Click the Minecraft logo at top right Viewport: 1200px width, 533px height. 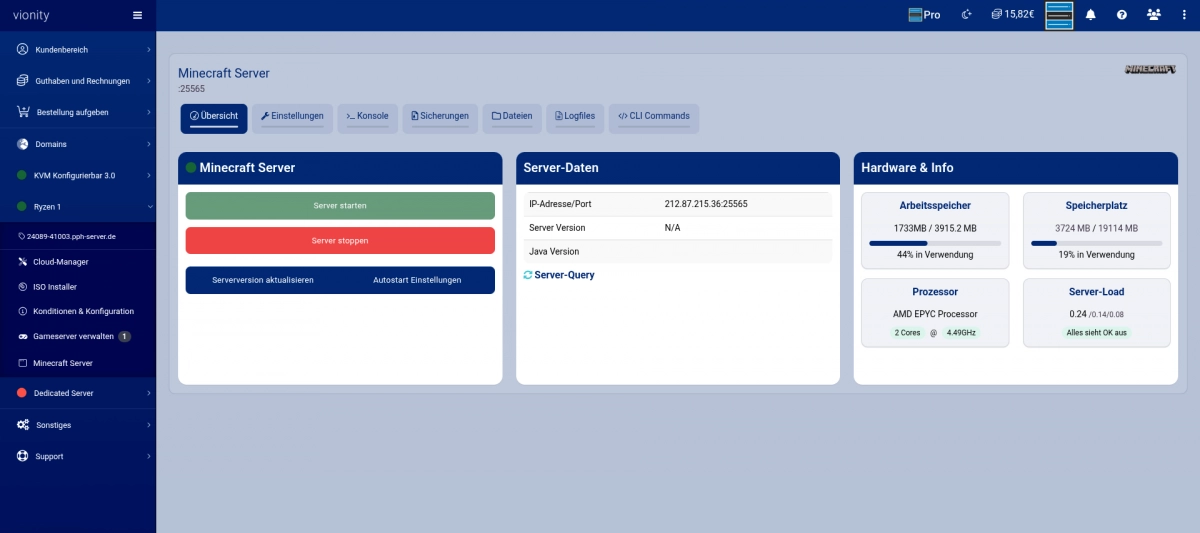pyautogui.click(x=1150, y=70)
